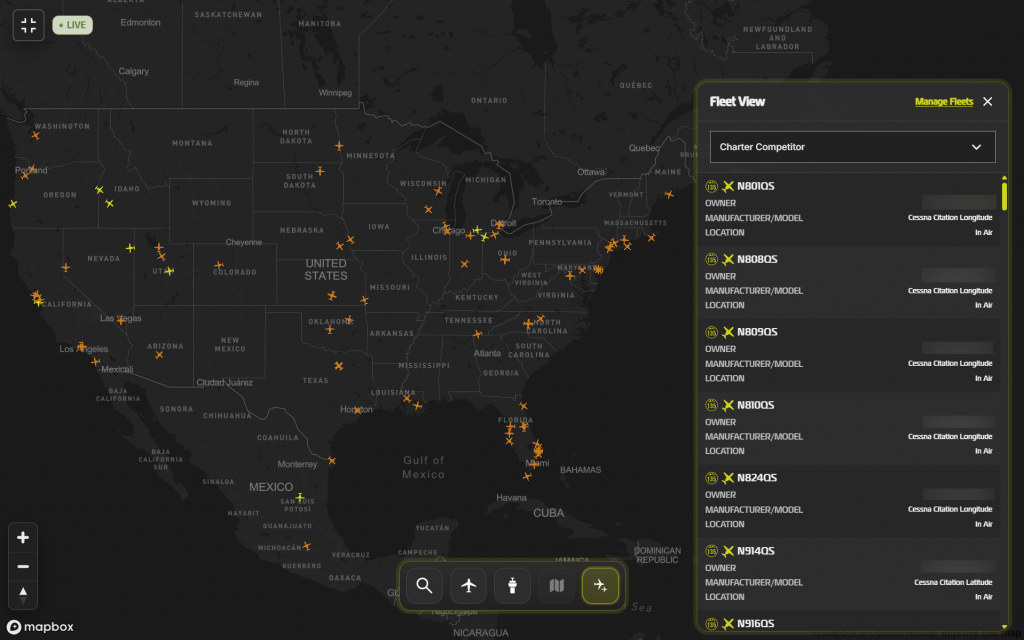Toggle the Fleet View toolbar button
Screen dimensions: 1024x640
600,586
